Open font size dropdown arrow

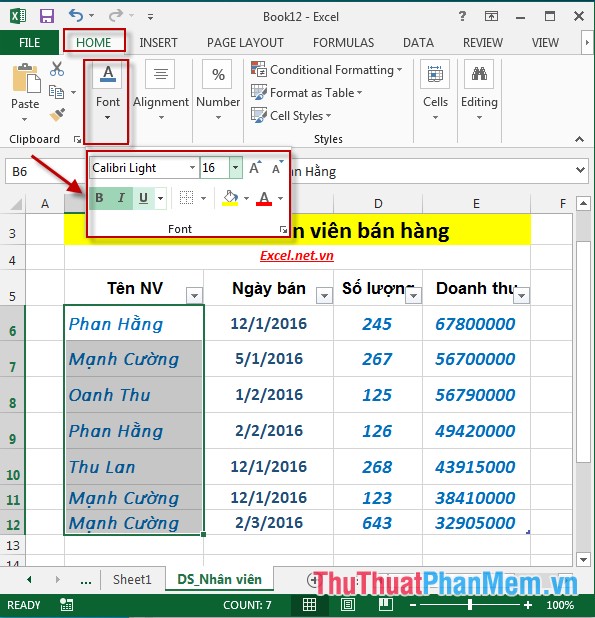point(235,168)
